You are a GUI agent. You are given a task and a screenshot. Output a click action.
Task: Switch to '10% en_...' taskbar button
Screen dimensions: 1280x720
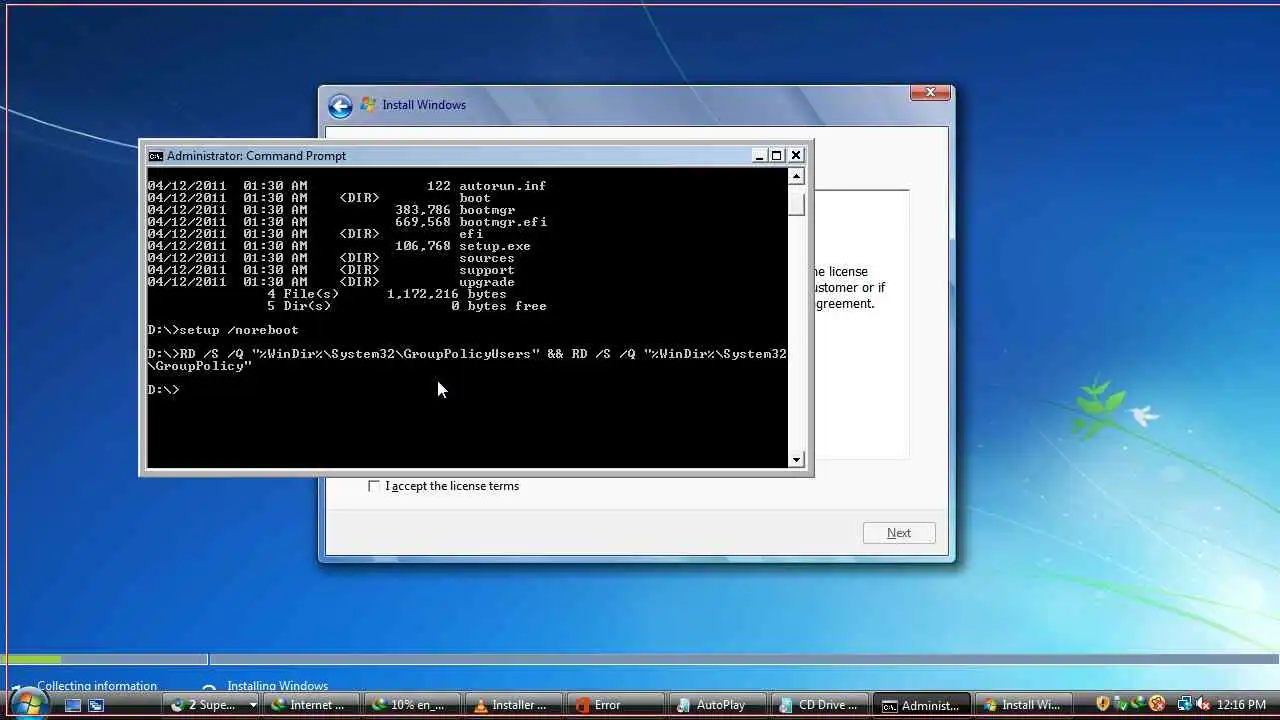pos(411,705)
